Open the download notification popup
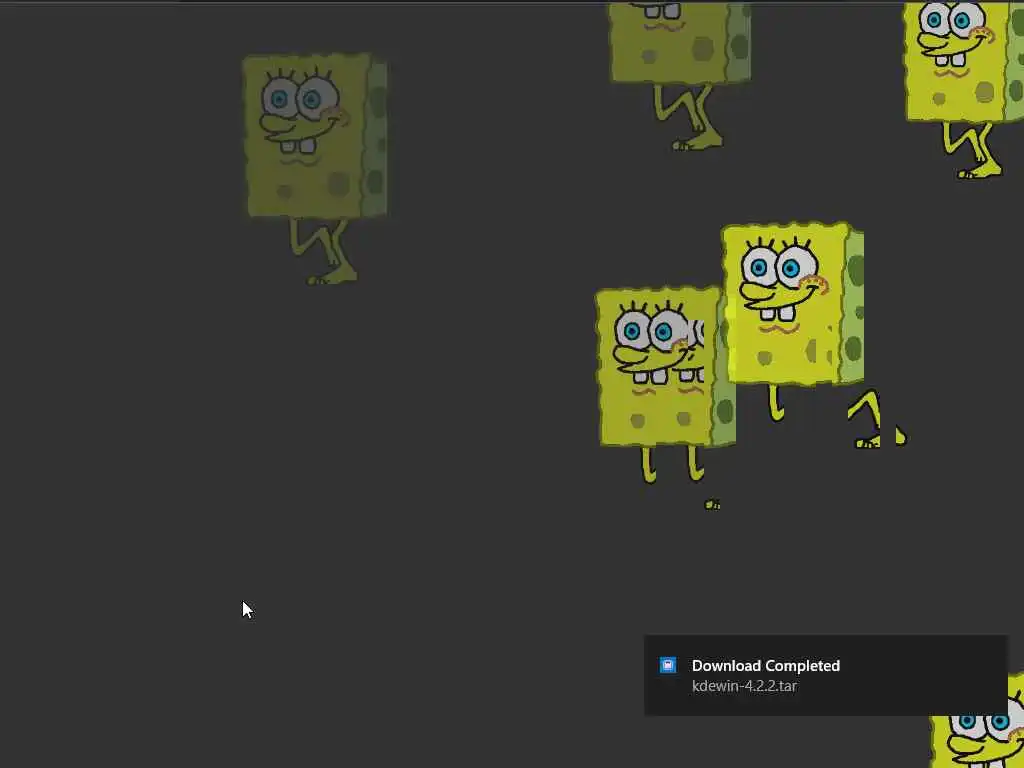The width and height of the screenshot is (1024, 768). point(825,675)
